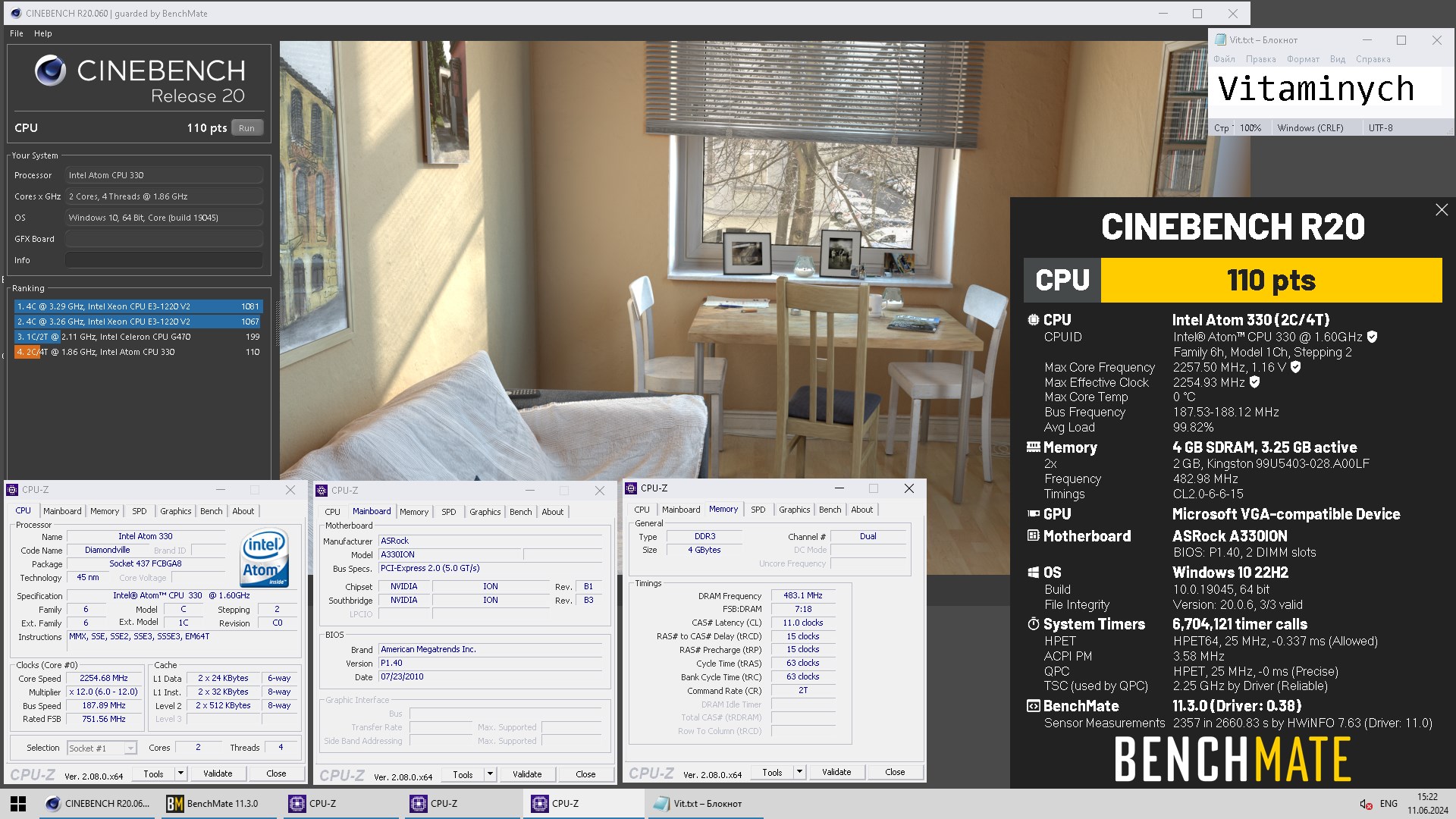Switch to first CPU-Z taskbar item
This screenshot has width=1456, height=819.
tap(340, 804)
